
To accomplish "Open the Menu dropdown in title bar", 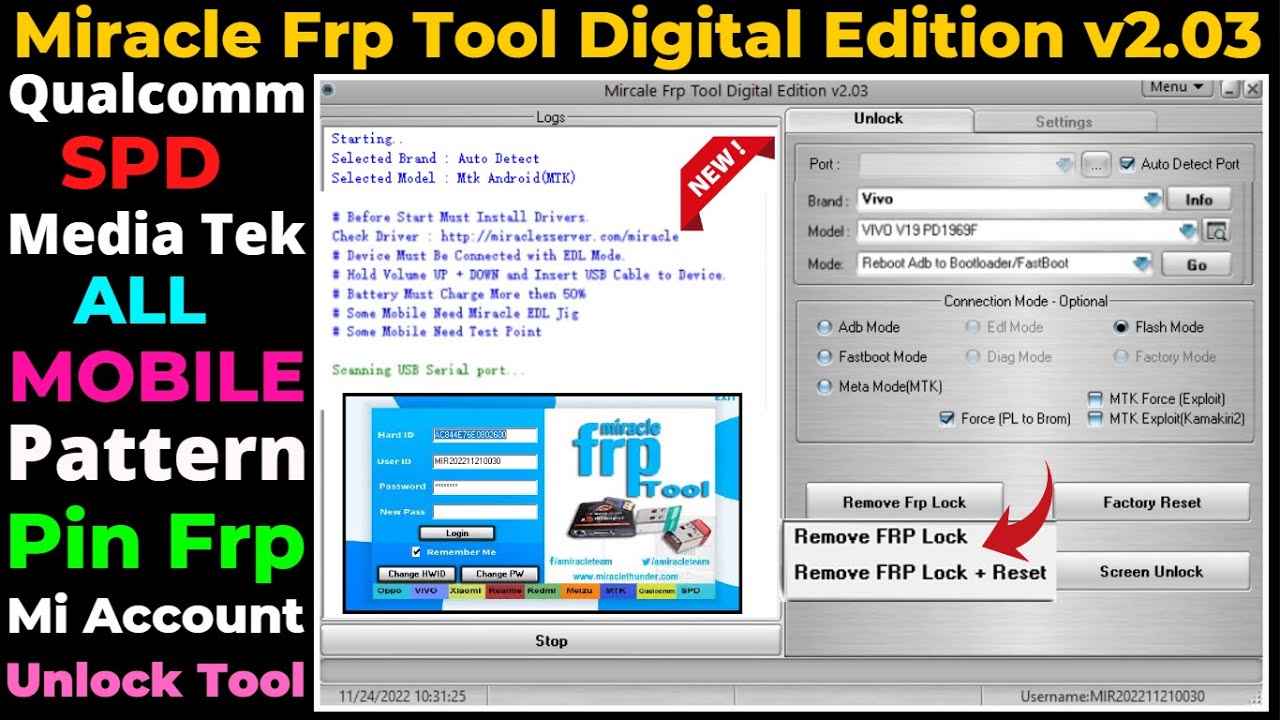I will click(x=1176, y=87).
